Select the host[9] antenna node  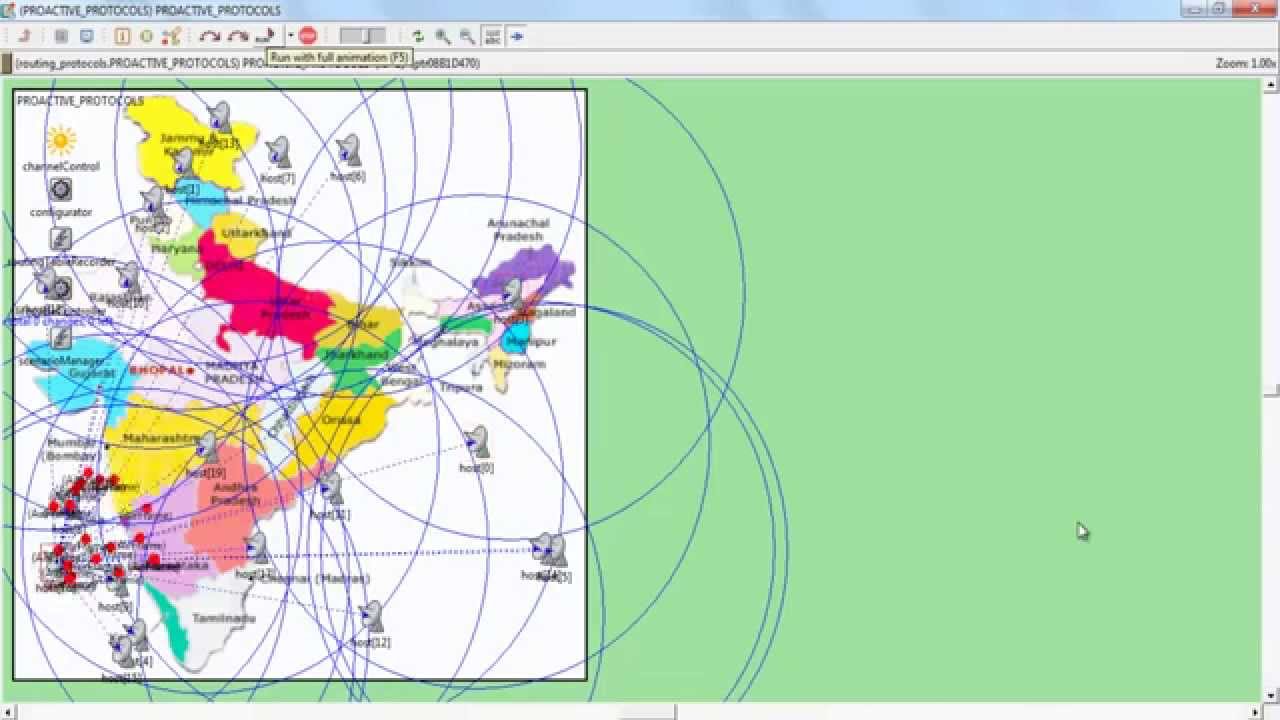[x=120, y=583]
